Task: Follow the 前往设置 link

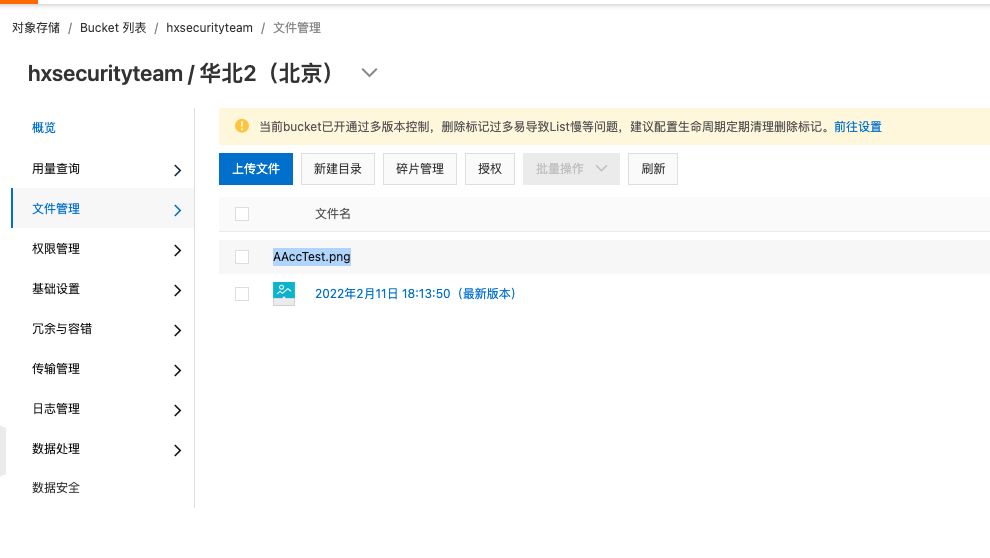Action: 857,127
